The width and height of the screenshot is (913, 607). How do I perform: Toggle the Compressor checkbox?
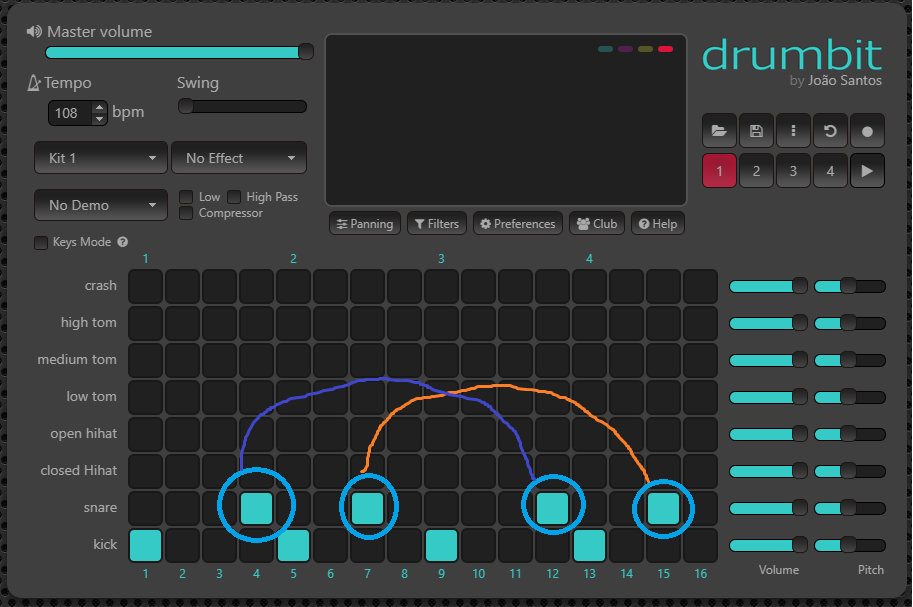coord(186,213)
